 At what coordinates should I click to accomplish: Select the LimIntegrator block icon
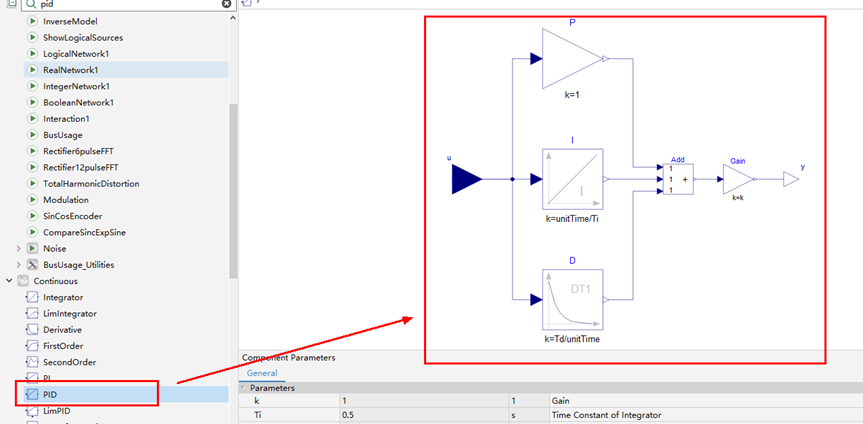point(32,313)
